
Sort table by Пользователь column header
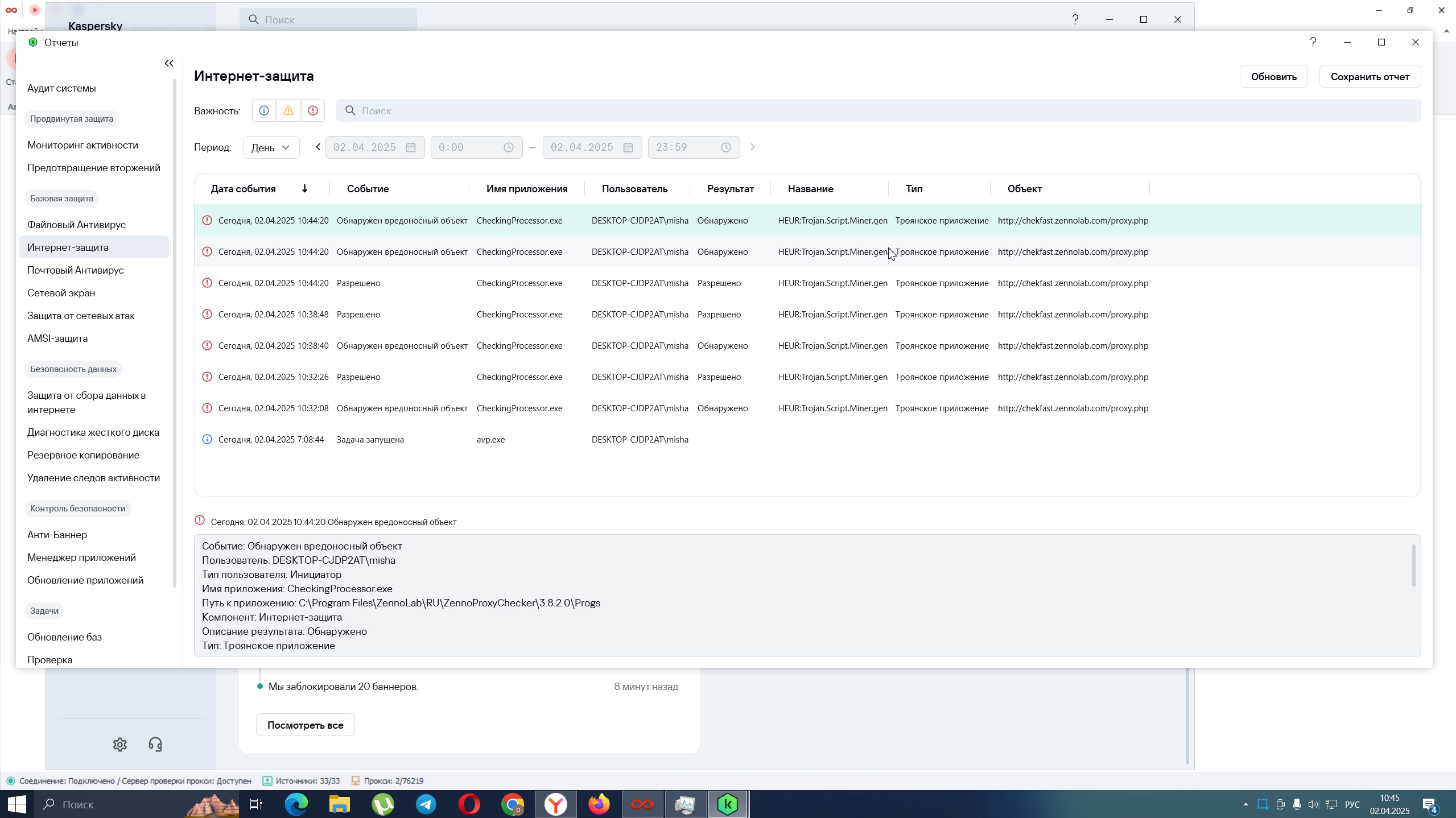point(634,189)
